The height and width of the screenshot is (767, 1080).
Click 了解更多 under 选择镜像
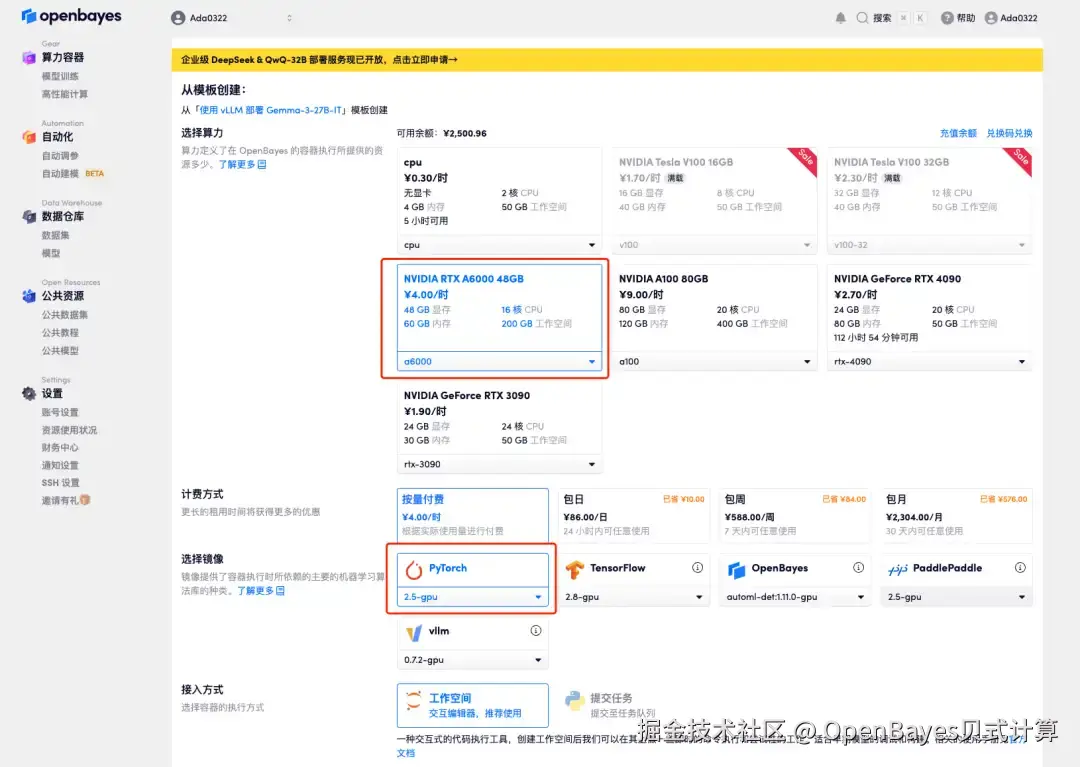[x=260, y=591]
